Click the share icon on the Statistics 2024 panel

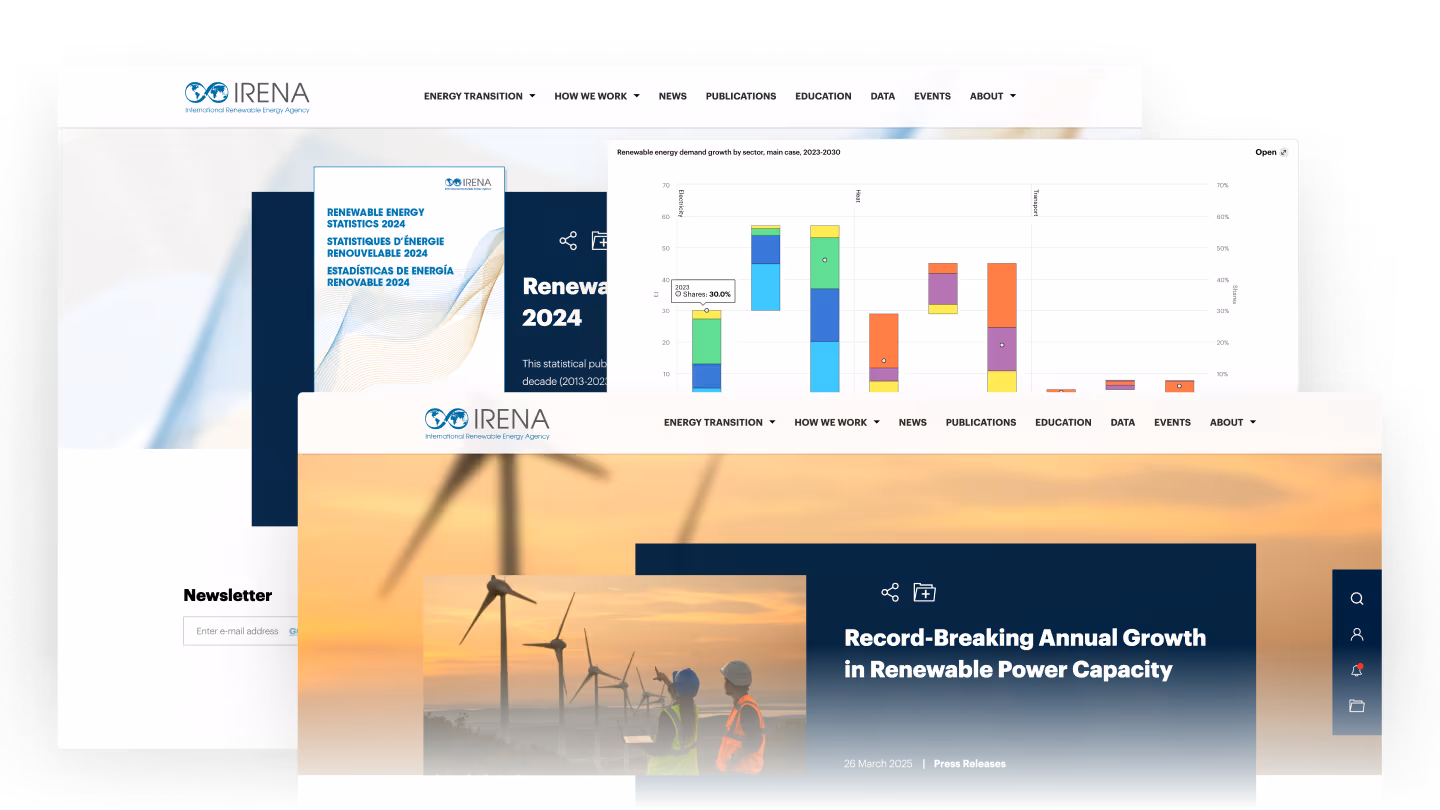[568, 241]
